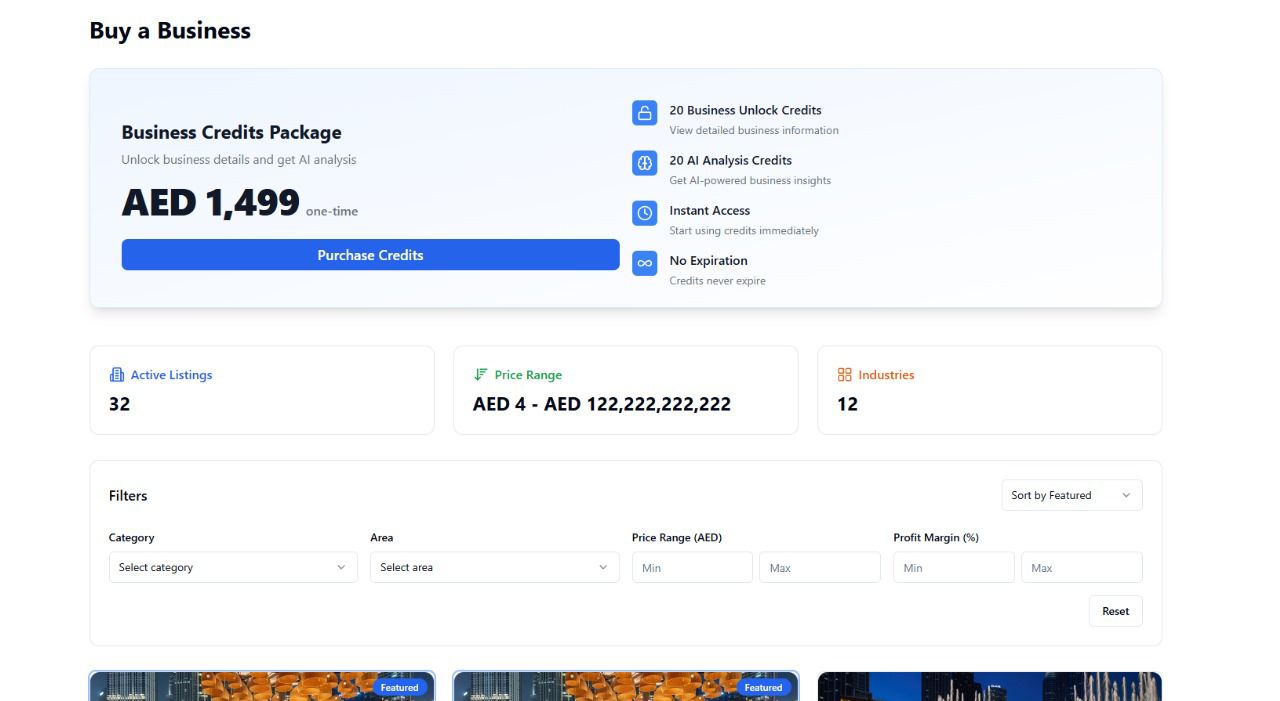This screenshot has width=1280, height=701.
Task: Click the 'Active Listings' label
Action: click(171, 375)
